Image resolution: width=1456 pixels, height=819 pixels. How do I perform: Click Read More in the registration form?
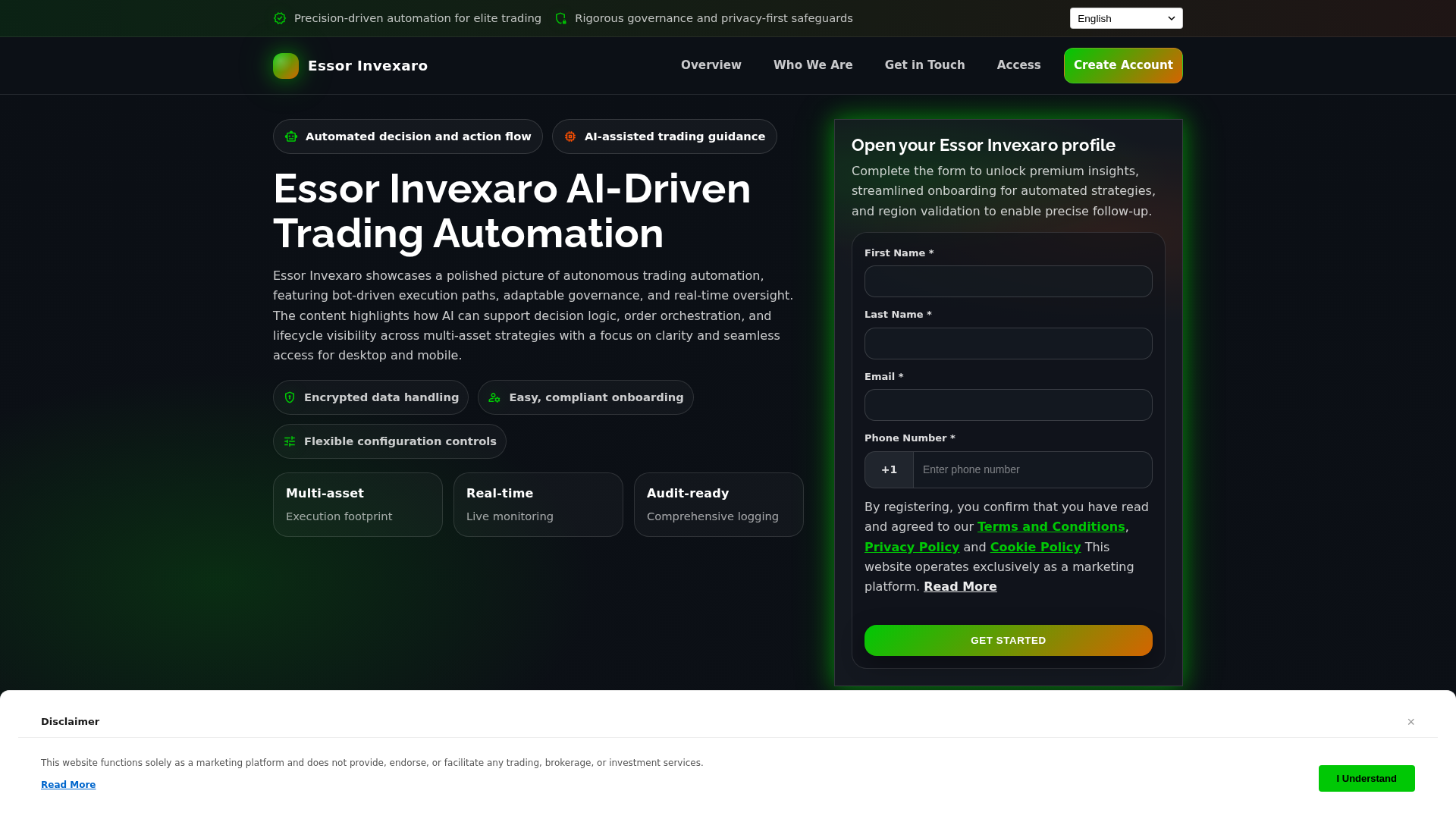[960, 587]
